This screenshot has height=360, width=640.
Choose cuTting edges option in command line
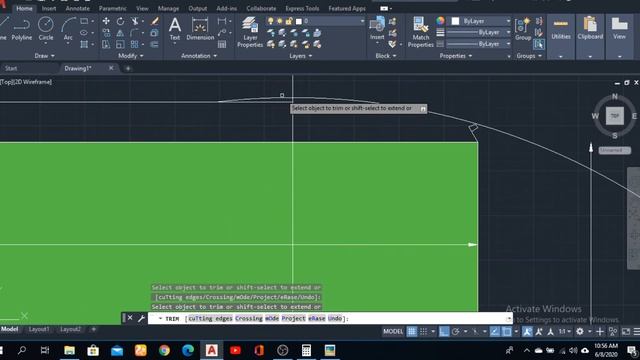[x=210, y=318]
